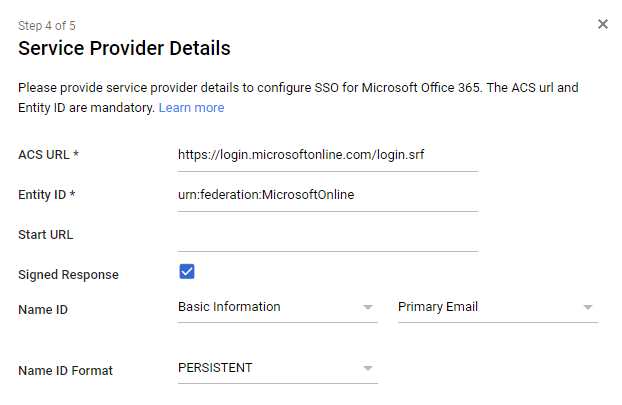Click the Service Provider Details heading
622x405 pixels.
[x=124, y=48]
